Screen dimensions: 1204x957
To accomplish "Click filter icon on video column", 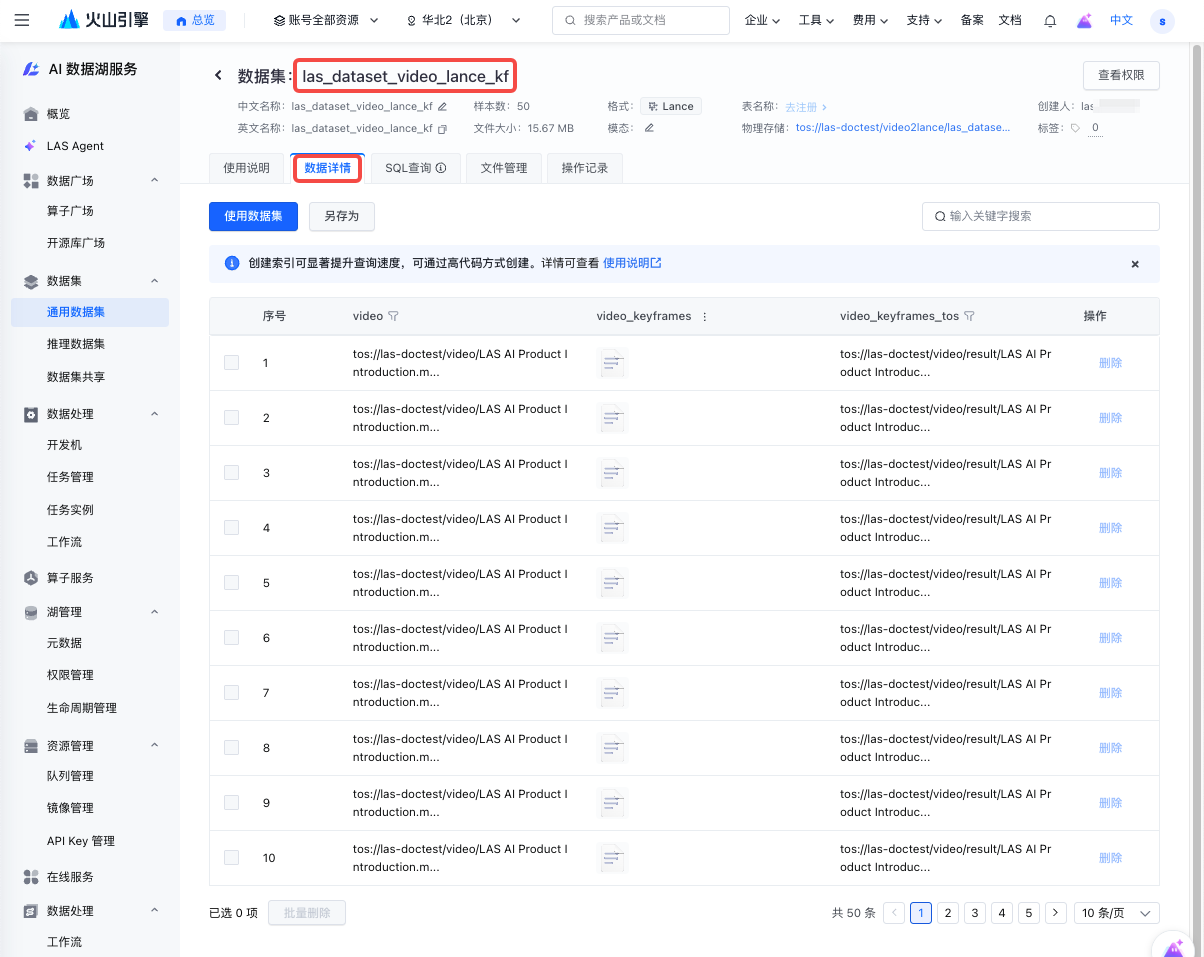I will (x=393, y=316).
